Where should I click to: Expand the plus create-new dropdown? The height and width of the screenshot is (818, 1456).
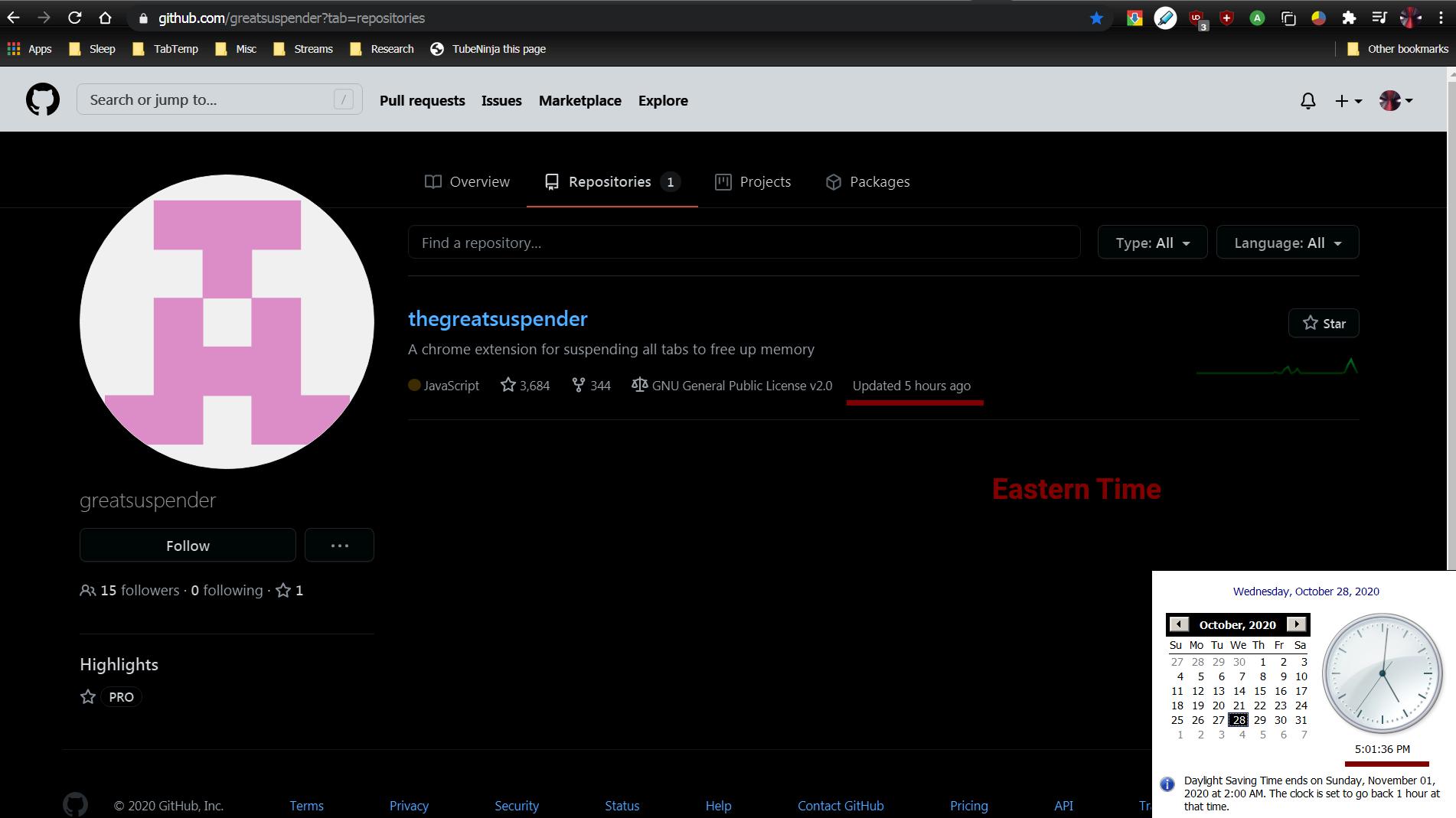[x=1349, y=100]
